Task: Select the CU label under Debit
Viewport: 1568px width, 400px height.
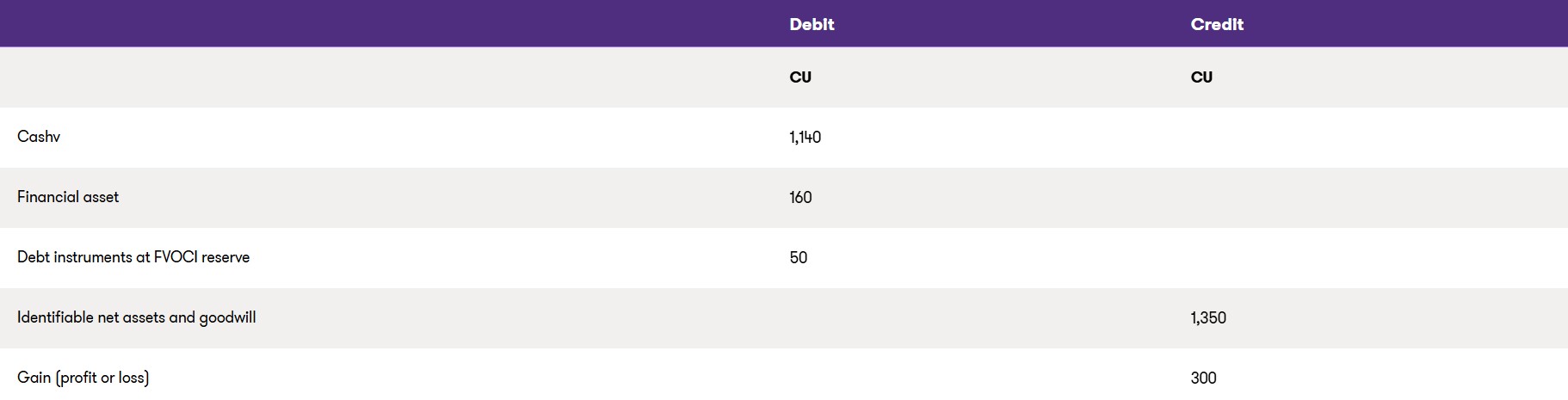Action: point(800,77)
